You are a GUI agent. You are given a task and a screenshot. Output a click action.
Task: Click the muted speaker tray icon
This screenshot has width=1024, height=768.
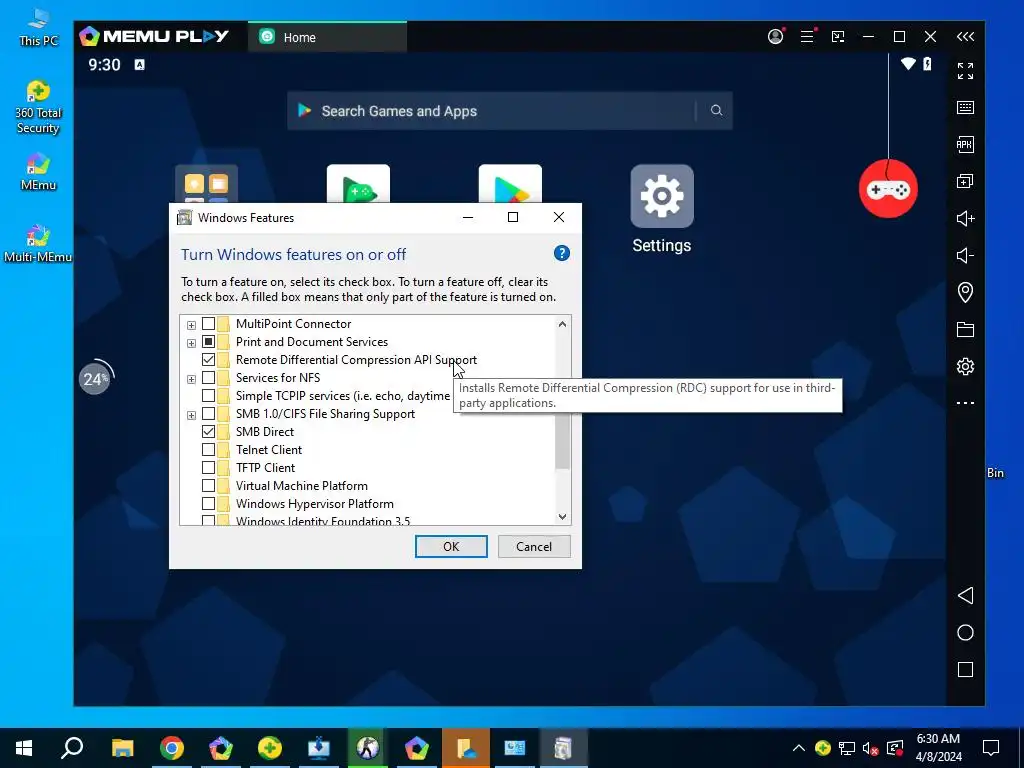point(870,748)
